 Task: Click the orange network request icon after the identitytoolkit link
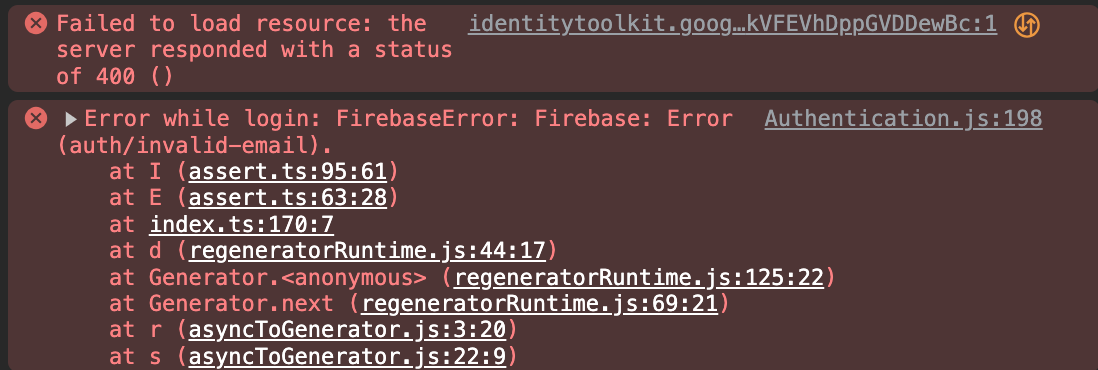click(1027, 25)
